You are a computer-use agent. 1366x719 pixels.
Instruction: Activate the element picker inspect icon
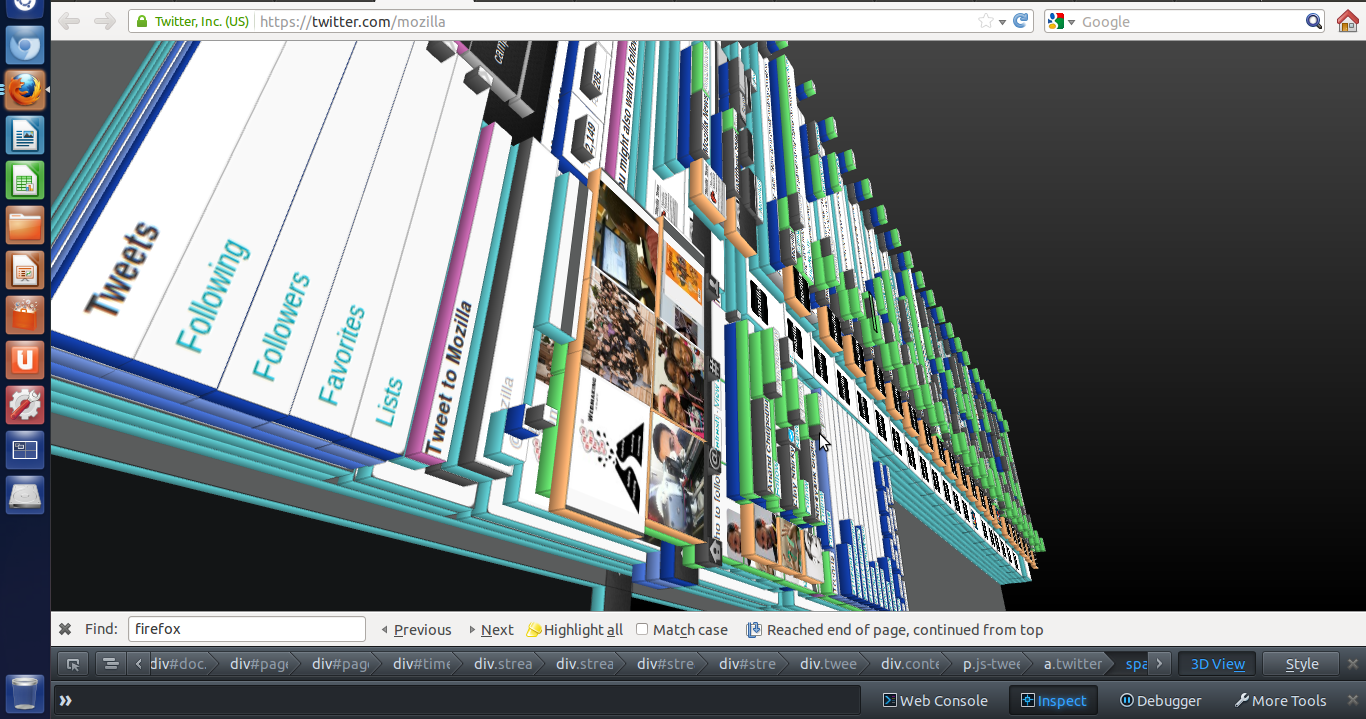click(x=72, y=664)
